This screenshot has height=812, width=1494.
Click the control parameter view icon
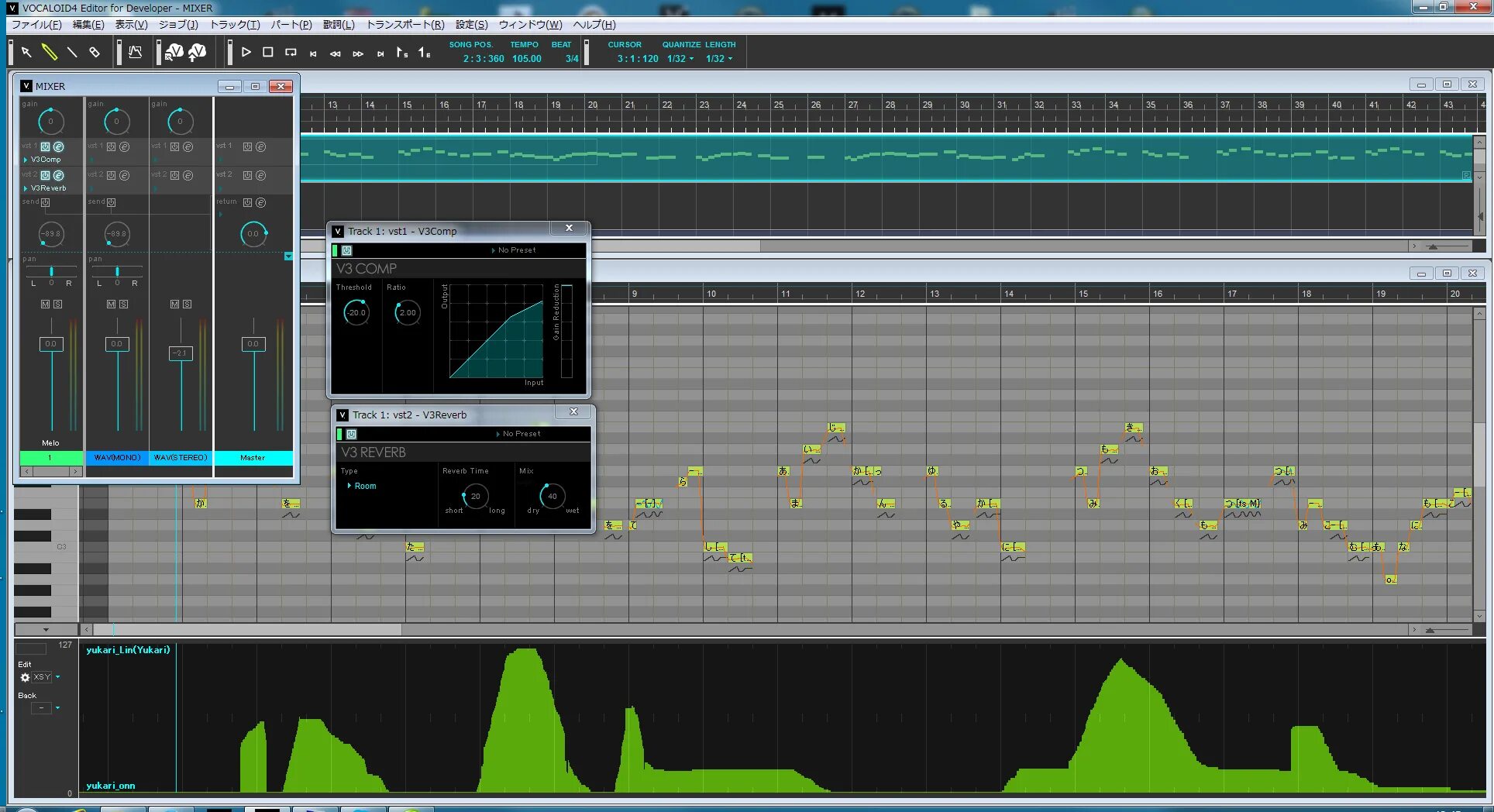coord(136,52)
